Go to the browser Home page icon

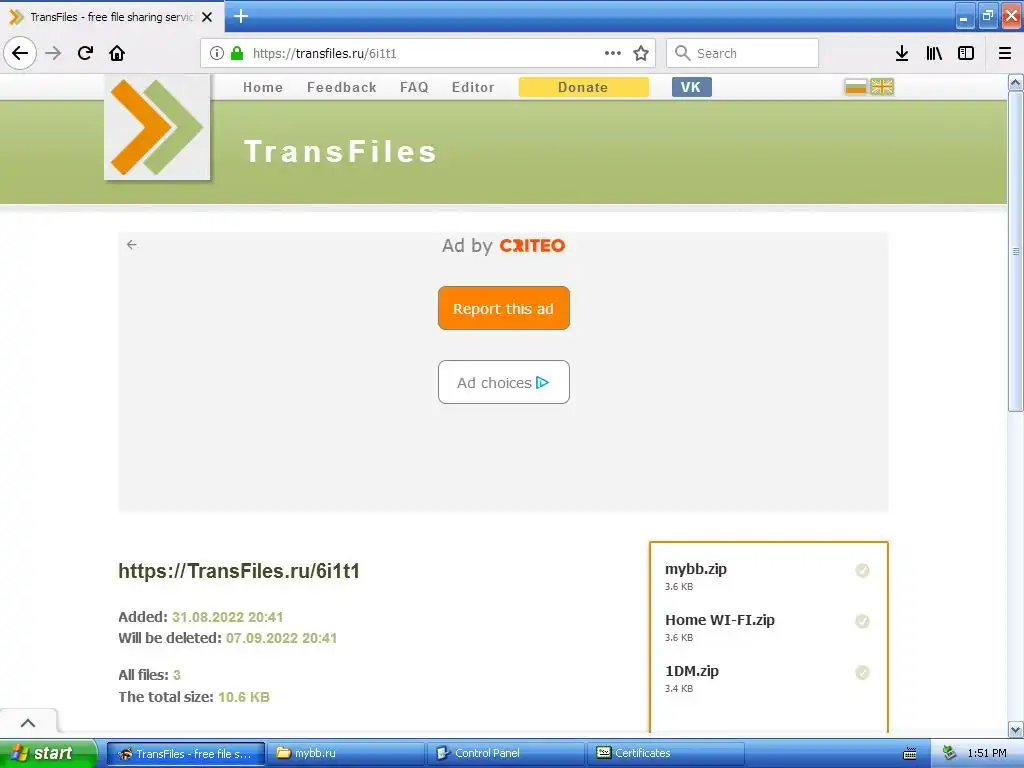(117, 53)
